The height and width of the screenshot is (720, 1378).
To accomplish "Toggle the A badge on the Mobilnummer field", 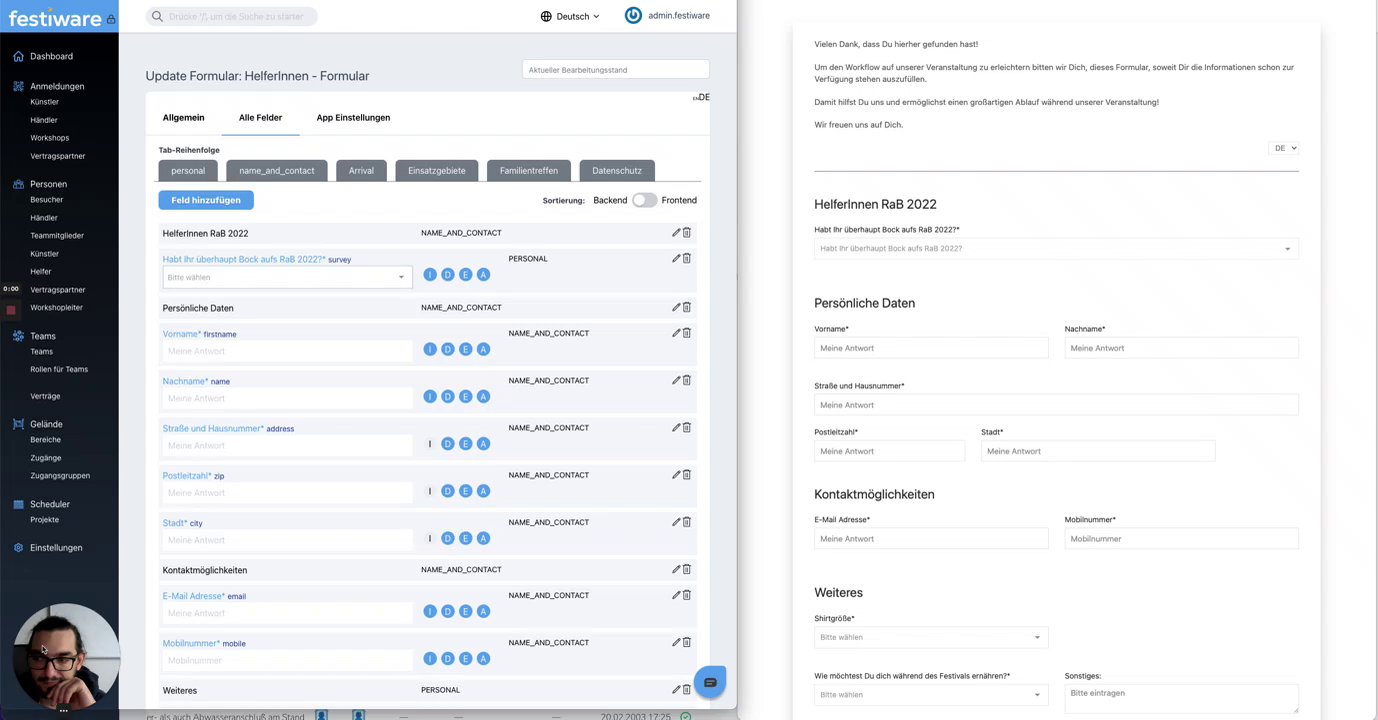I will point(484,659).
